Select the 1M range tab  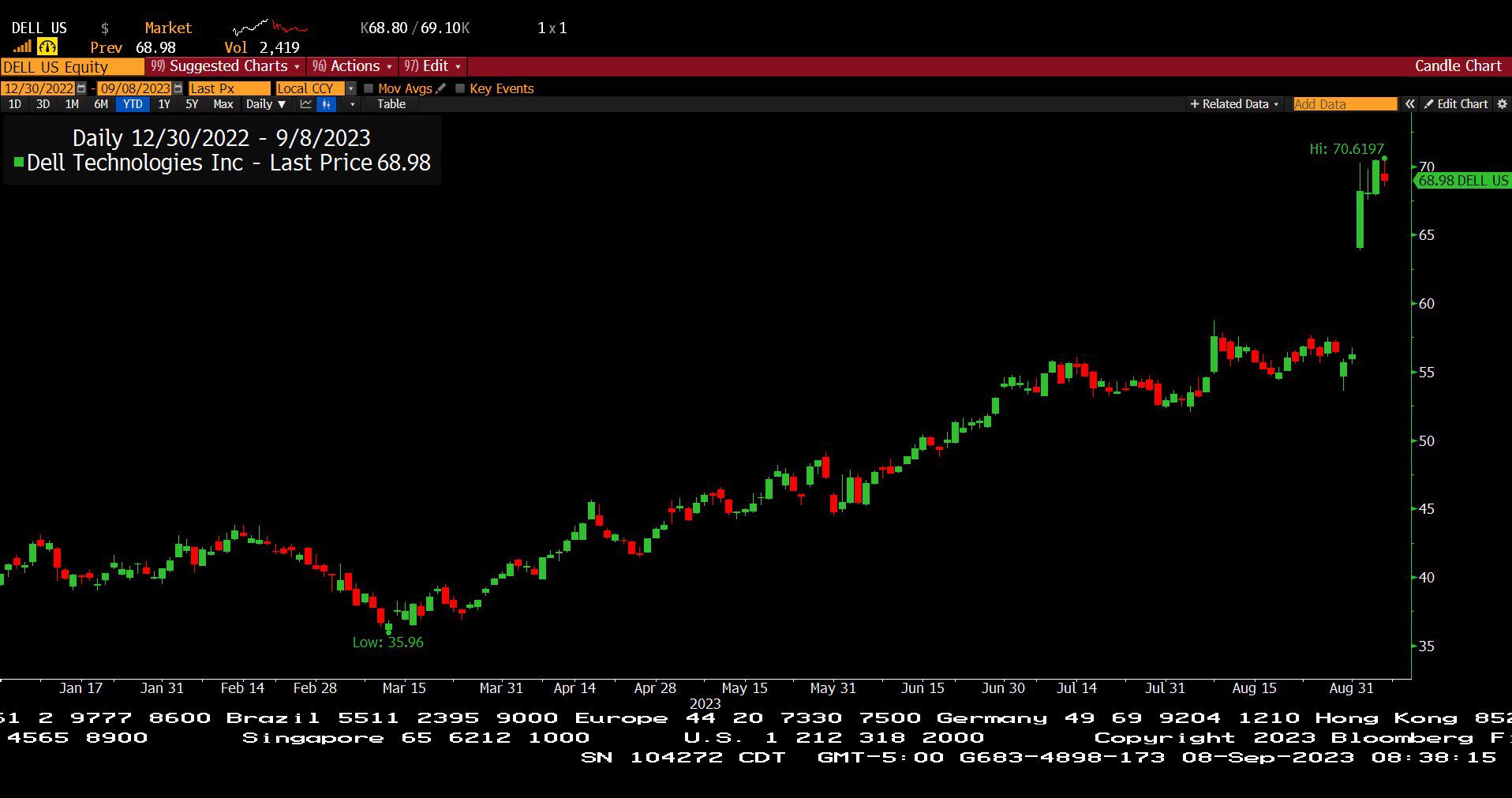(72, 104)
